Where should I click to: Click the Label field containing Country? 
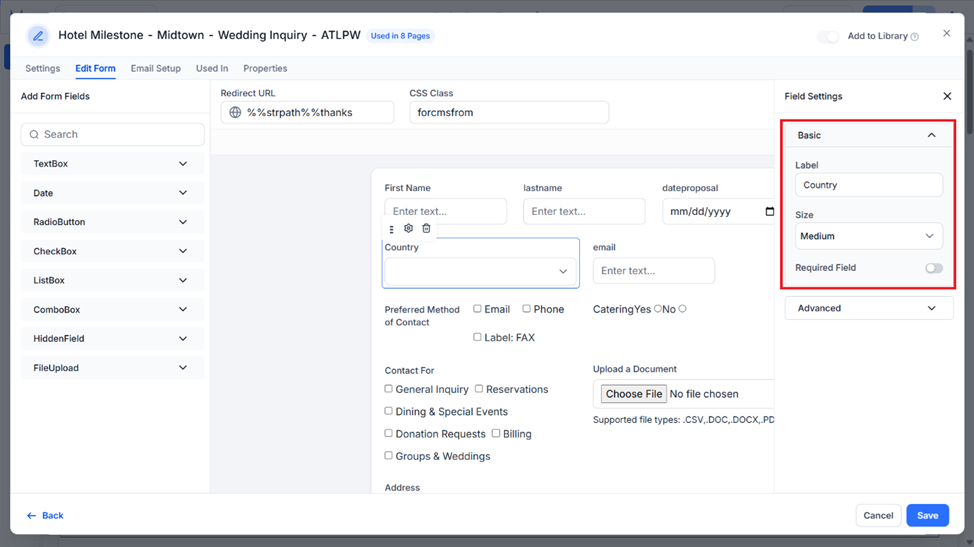[x=868, y=185]
